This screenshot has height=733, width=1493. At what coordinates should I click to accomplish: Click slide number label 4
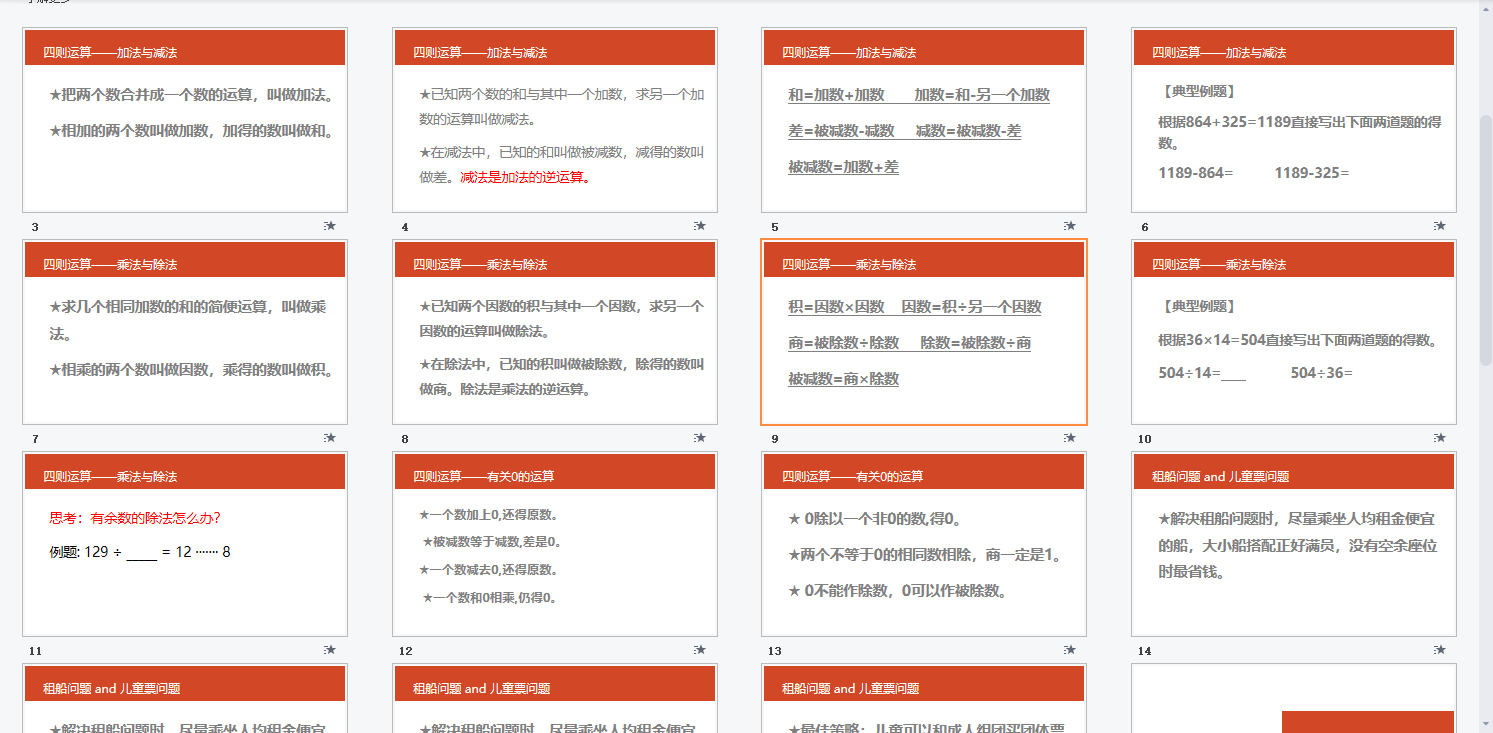click(405, 227)
